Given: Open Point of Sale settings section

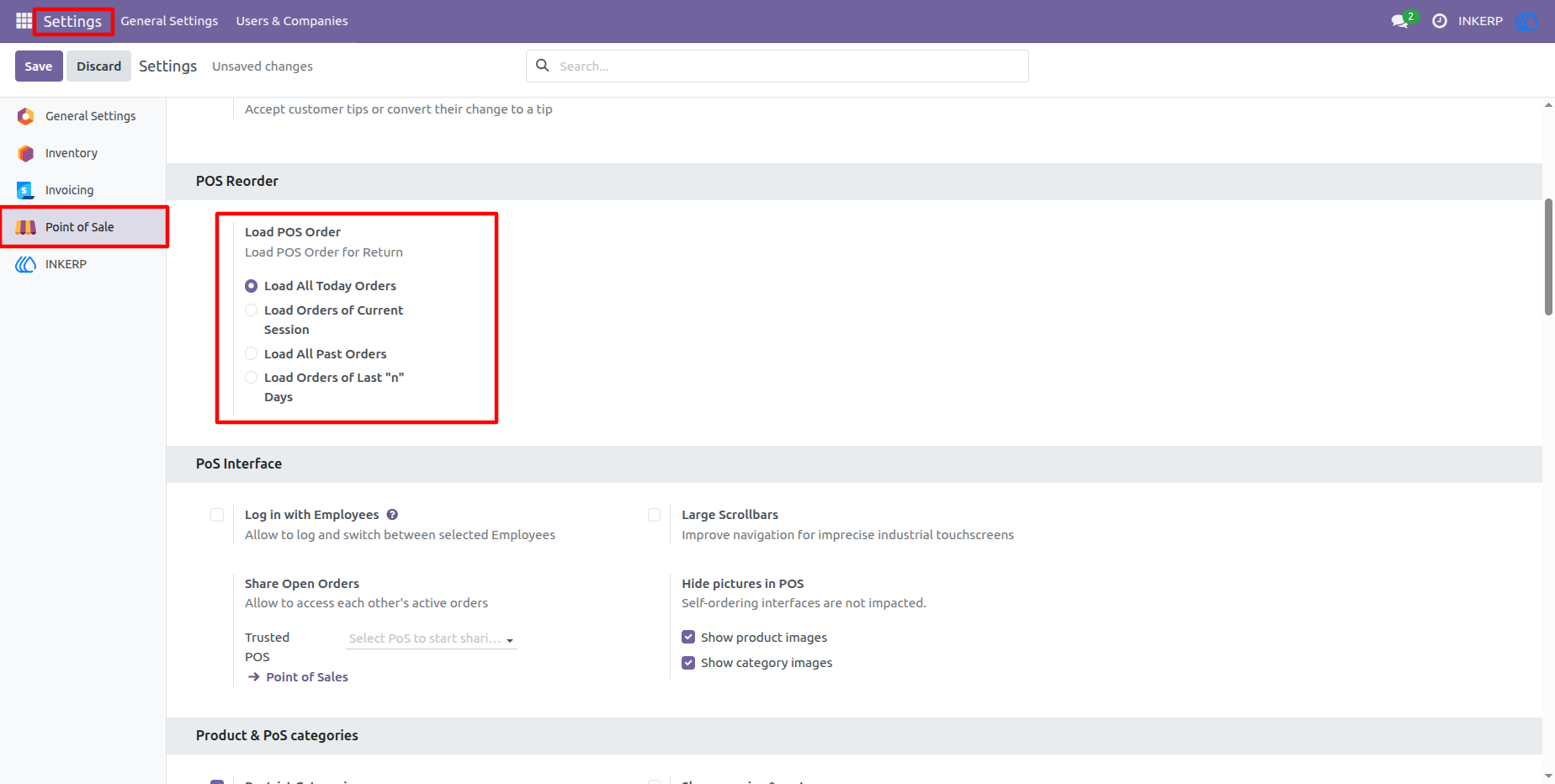Looking at the screenshot, I should [82, 227].
